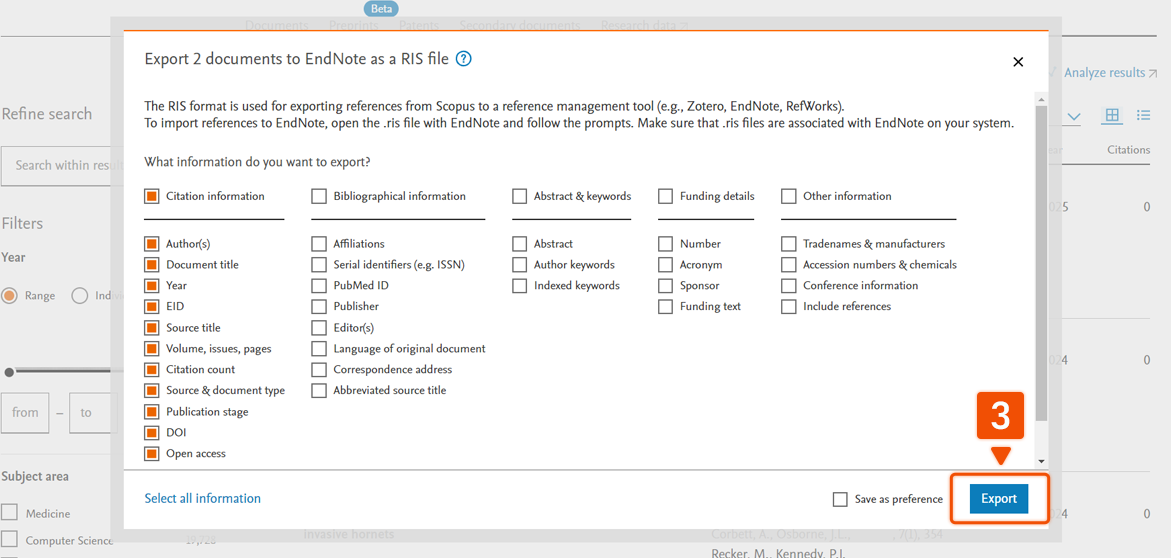This screenshot has width=1171, height=558.
Task: Enable the Funding details group checkbox
Action: point(665,196)
